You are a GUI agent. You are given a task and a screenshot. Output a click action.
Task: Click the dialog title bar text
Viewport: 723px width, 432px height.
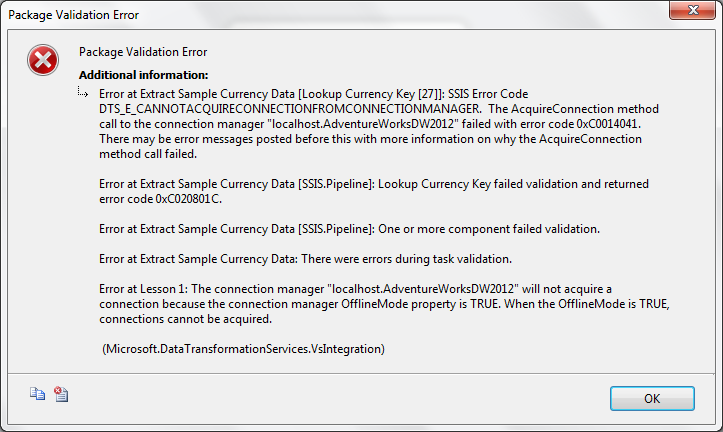(x=73, y=15)
